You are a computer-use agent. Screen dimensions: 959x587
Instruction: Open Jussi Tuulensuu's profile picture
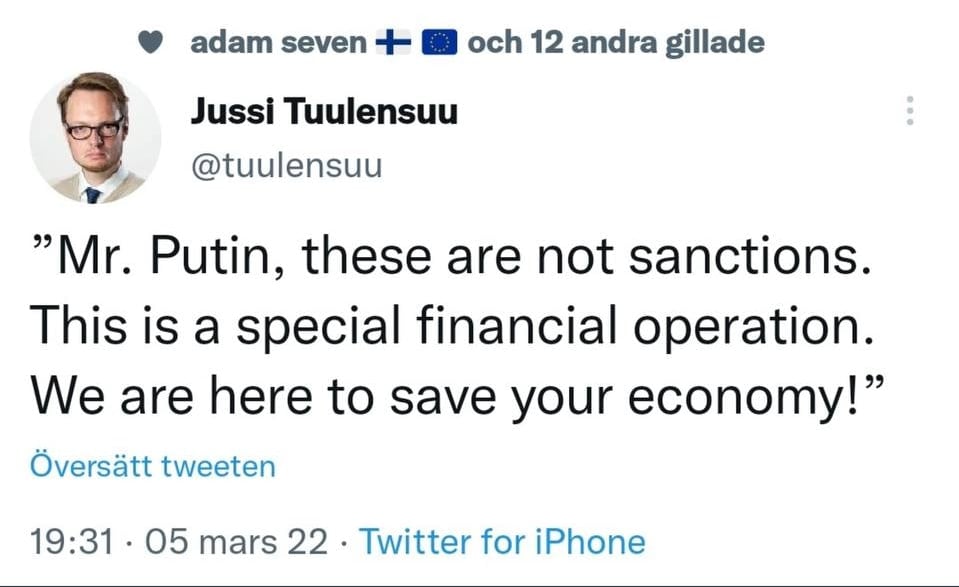point(96,136)
